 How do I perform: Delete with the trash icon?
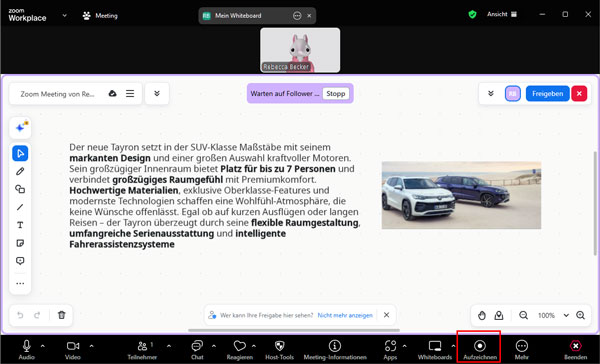click(61, 315)
